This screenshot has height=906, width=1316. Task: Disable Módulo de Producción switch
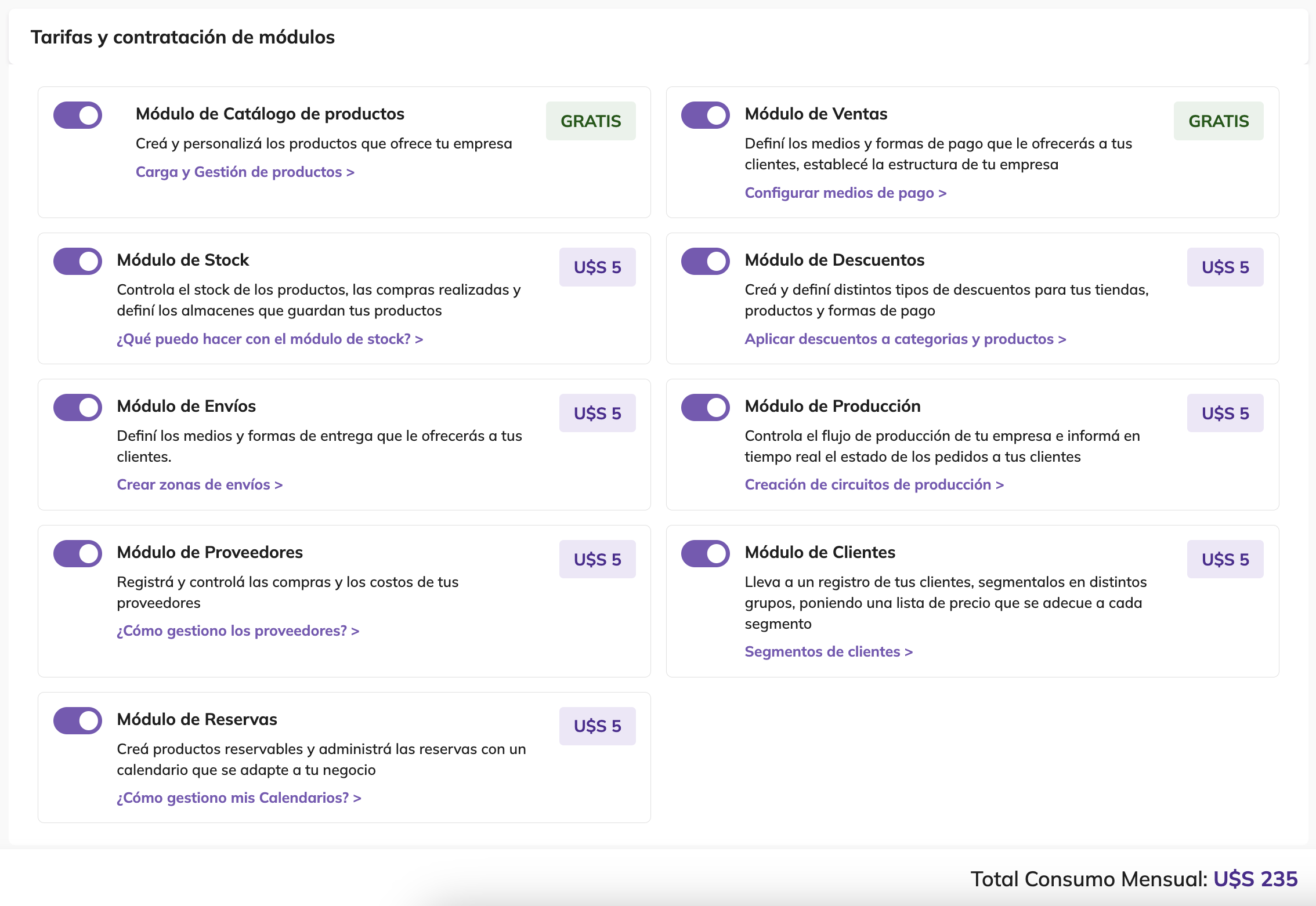coord(705,407)
